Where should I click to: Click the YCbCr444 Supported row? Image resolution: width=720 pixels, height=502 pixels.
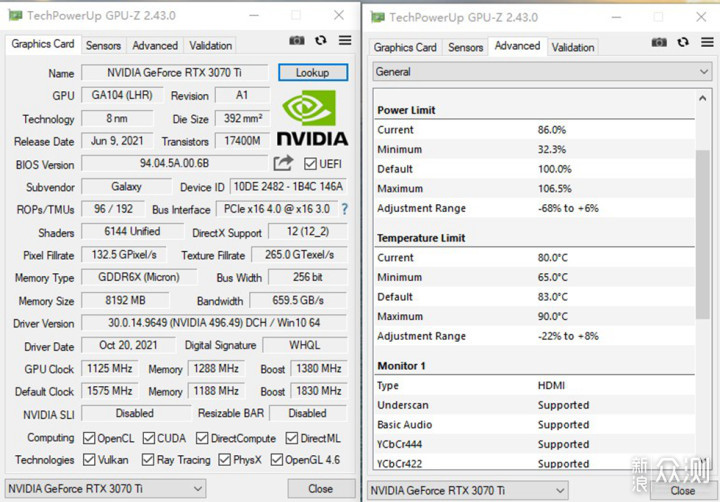point(534,445)
